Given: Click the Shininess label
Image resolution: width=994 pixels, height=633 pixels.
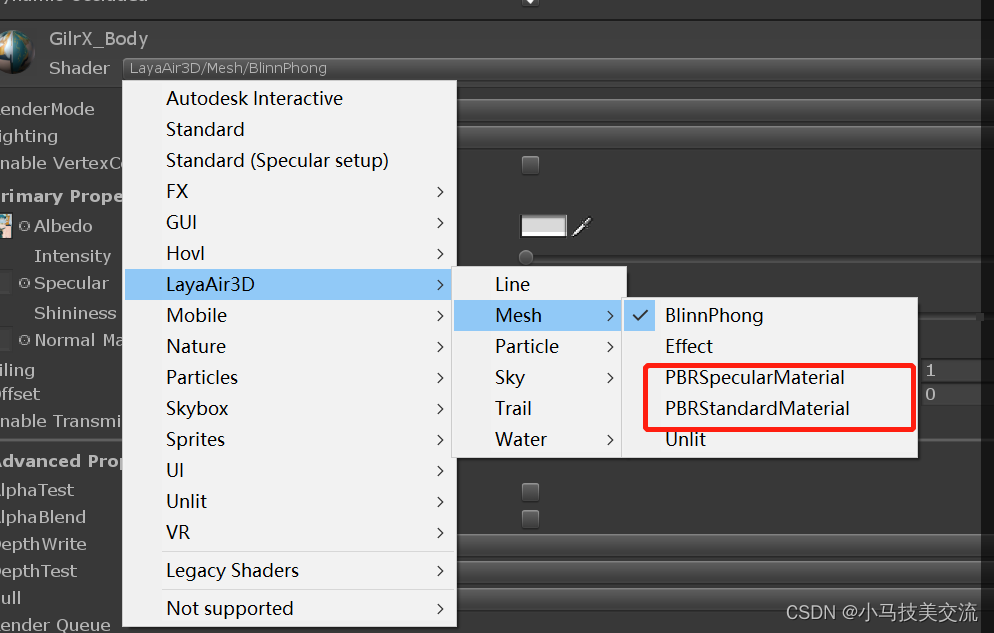Looking at the screenshot, I should coord(75,313).
